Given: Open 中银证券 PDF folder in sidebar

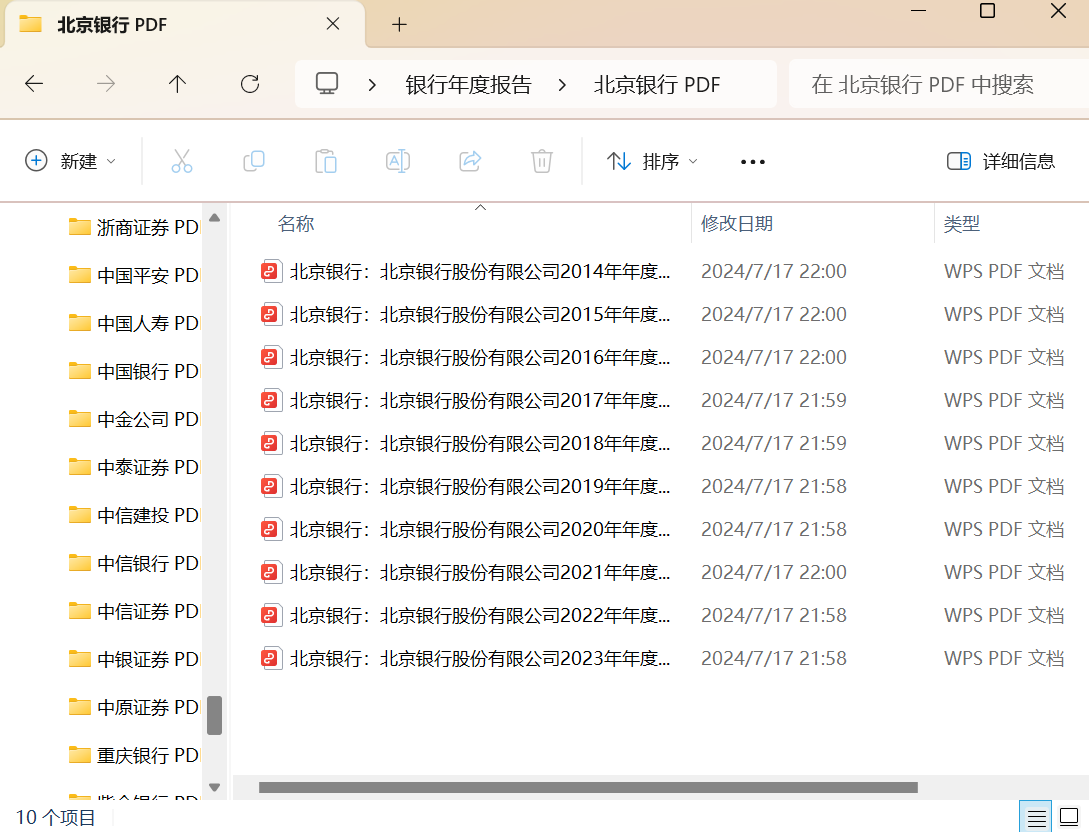Looking at the screenshot, I should (x=134, y=658).
